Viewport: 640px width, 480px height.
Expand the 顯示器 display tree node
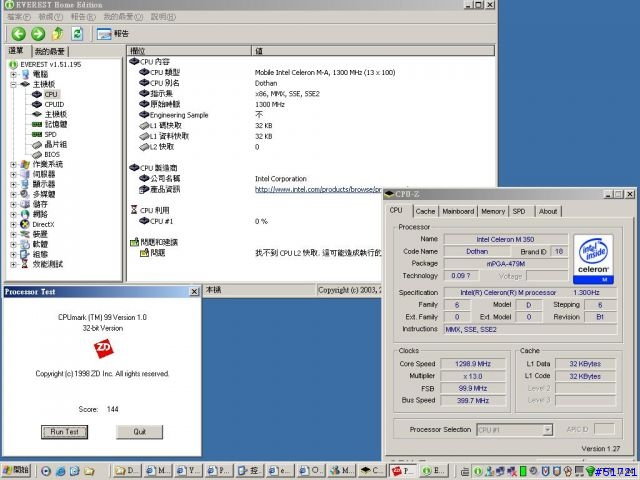pos(13,184)
